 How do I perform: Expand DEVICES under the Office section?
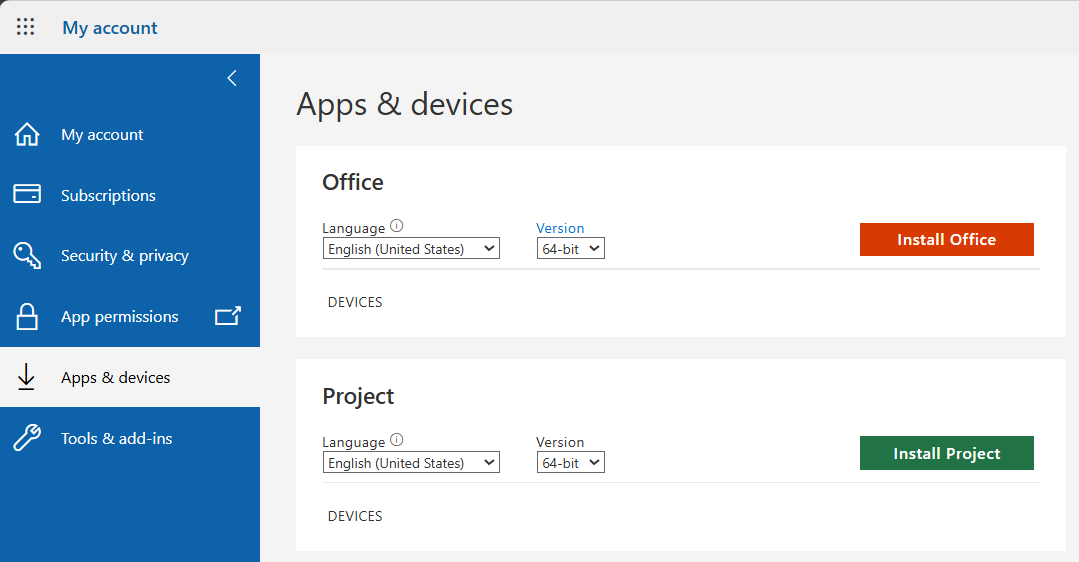tap(355, 302)
